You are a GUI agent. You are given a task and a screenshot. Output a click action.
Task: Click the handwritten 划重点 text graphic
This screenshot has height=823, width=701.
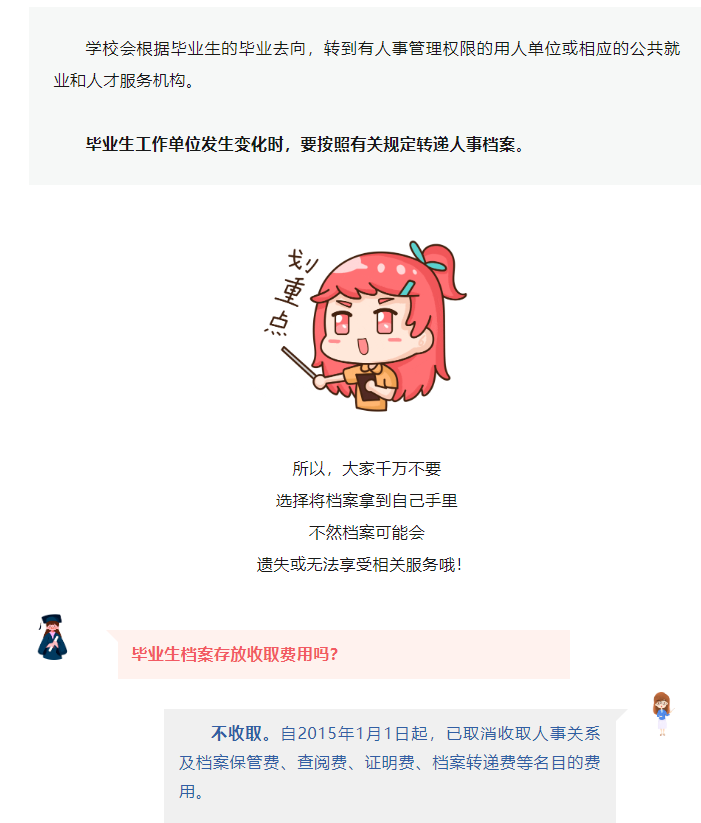[x=292, y=292]
